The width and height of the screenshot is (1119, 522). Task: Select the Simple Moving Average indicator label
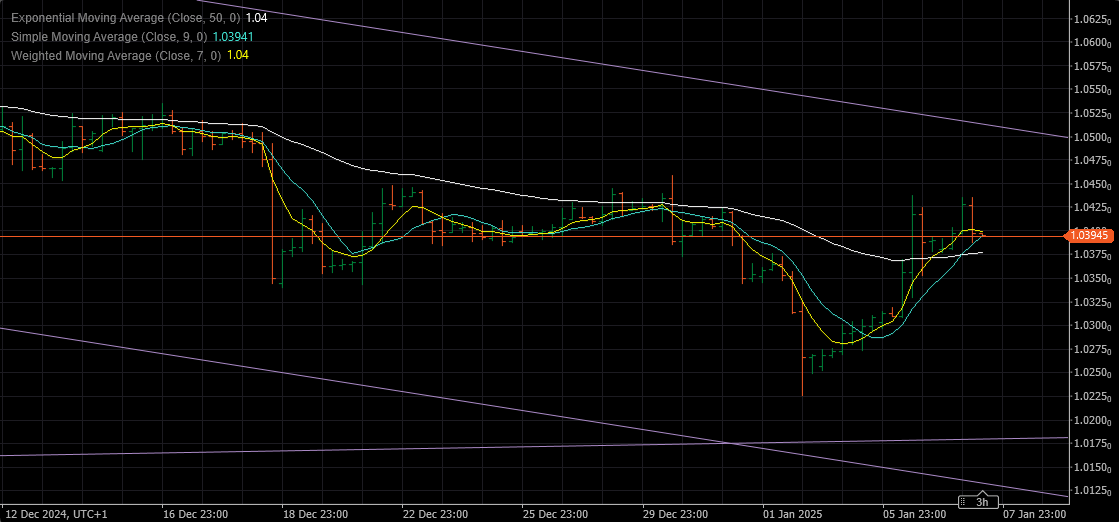[x=109, y=36]
